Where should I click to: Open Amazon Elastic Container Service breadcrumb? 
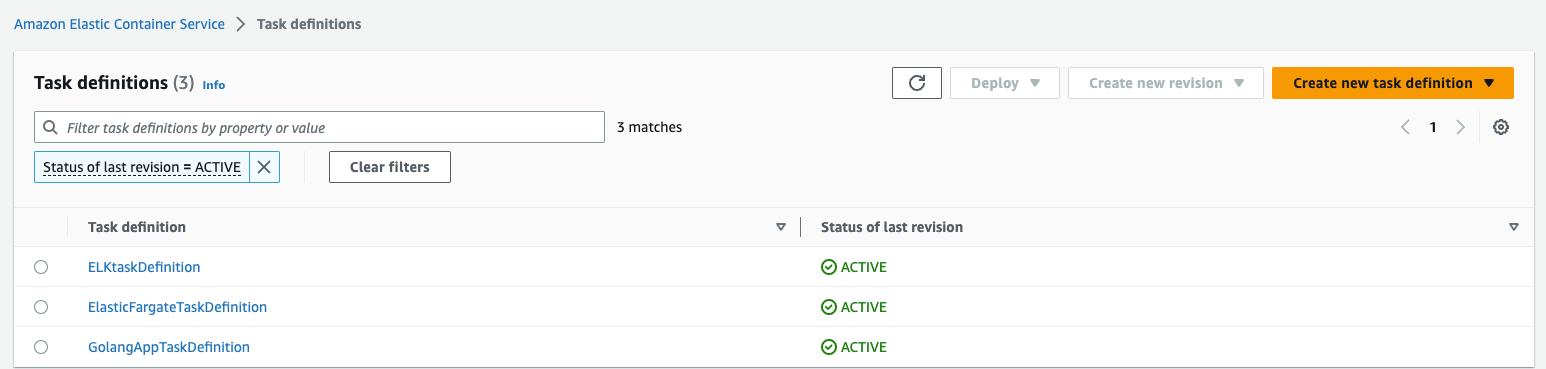(x=119, y=24)
